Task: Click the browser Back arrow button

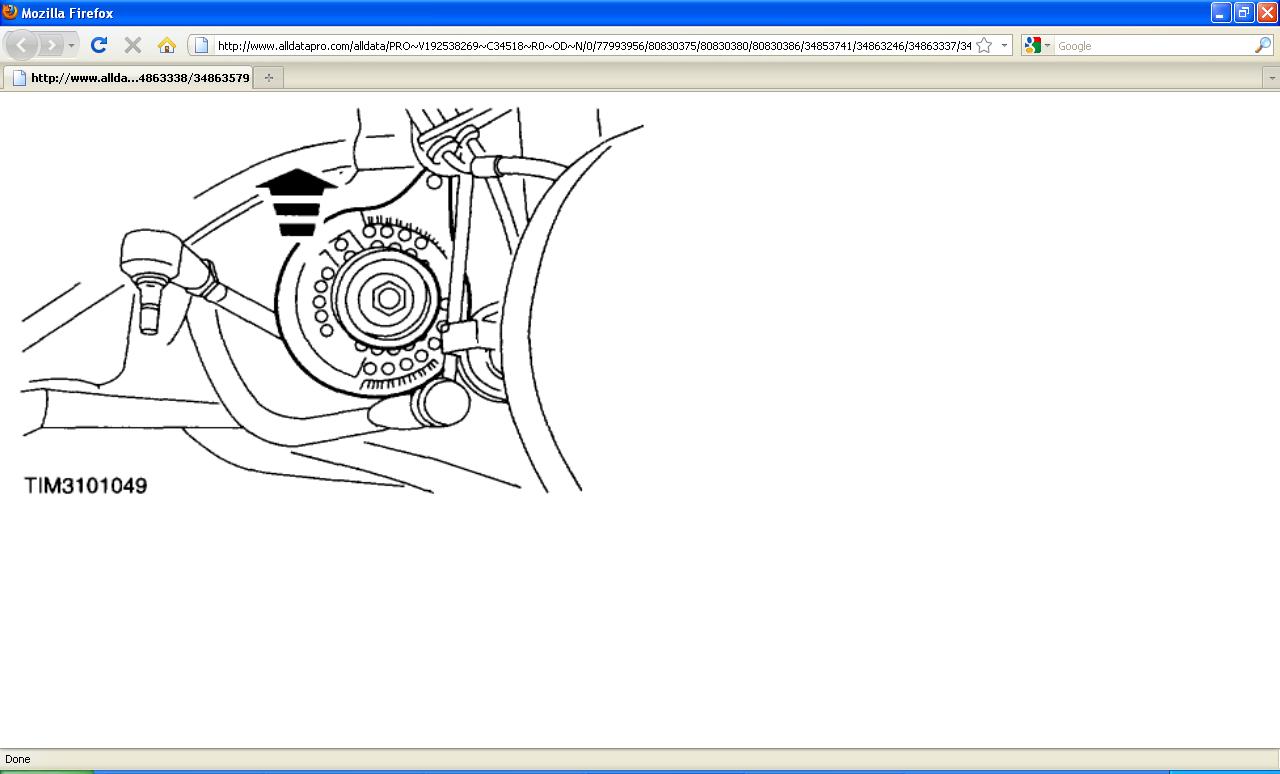Action: click(22, 45)
